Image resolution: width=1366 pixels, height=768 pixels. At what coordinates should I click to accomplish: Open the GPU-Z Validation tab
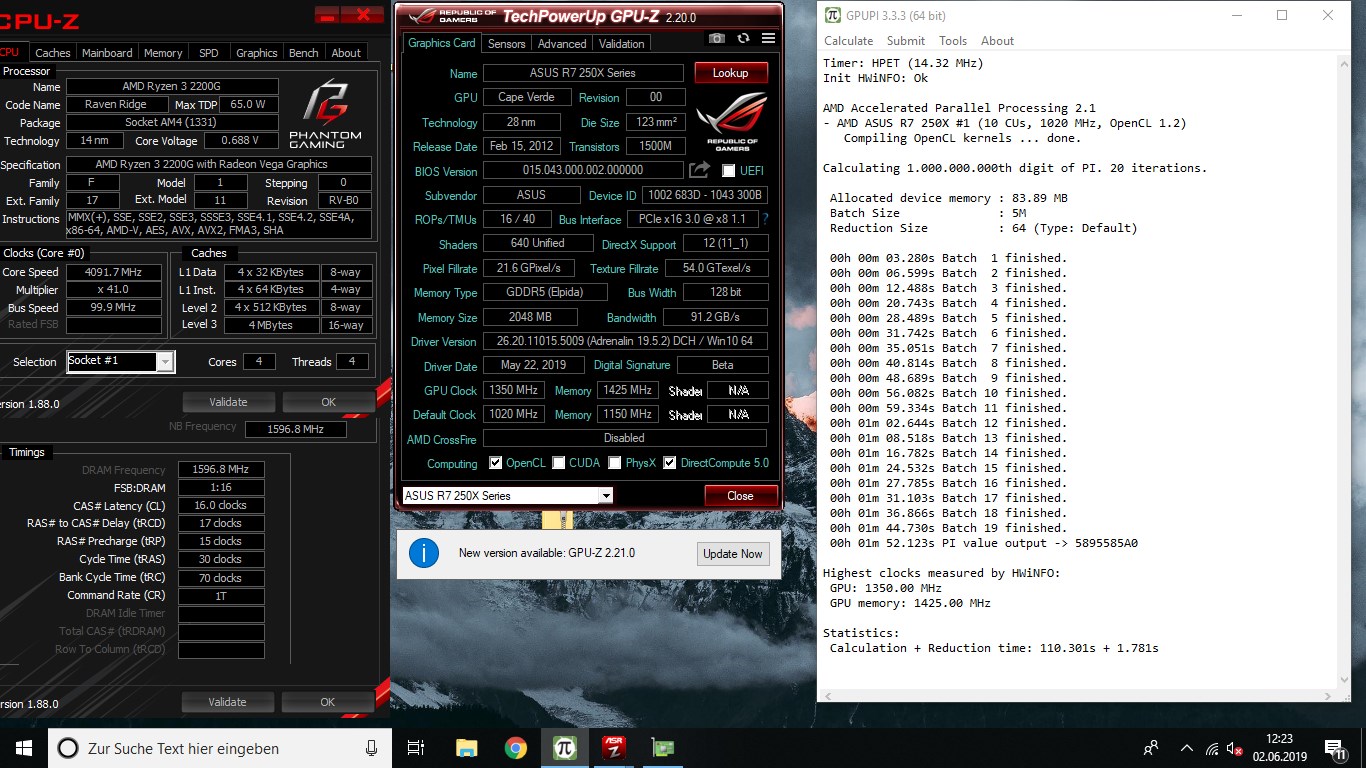tap(622, 44)
